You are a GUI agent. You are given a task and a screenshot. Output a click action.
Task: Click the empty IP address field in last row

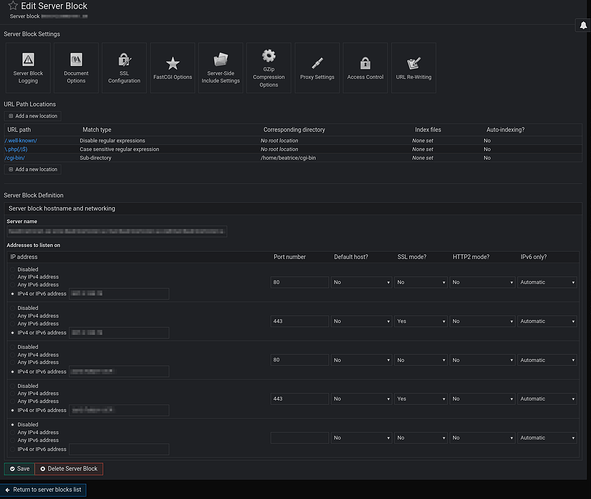tap(119, 449)
